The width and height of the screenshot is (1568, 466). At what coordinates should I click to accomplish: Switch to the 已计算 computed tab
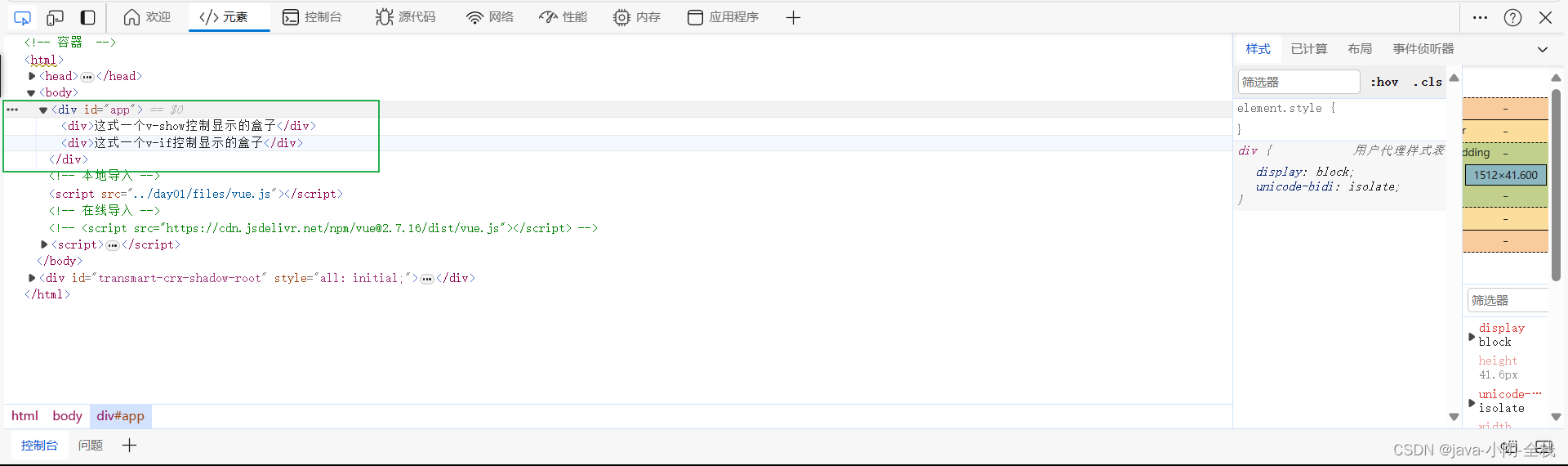coord(1309,49)
